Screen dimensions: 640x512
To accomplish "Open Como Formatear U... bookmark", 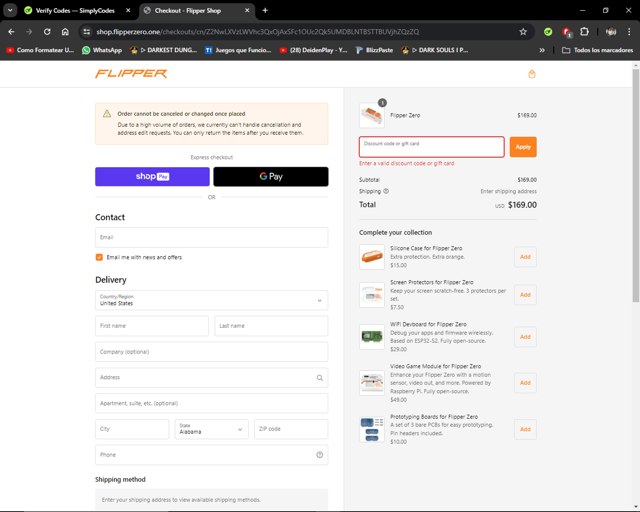I will point(40,50).
